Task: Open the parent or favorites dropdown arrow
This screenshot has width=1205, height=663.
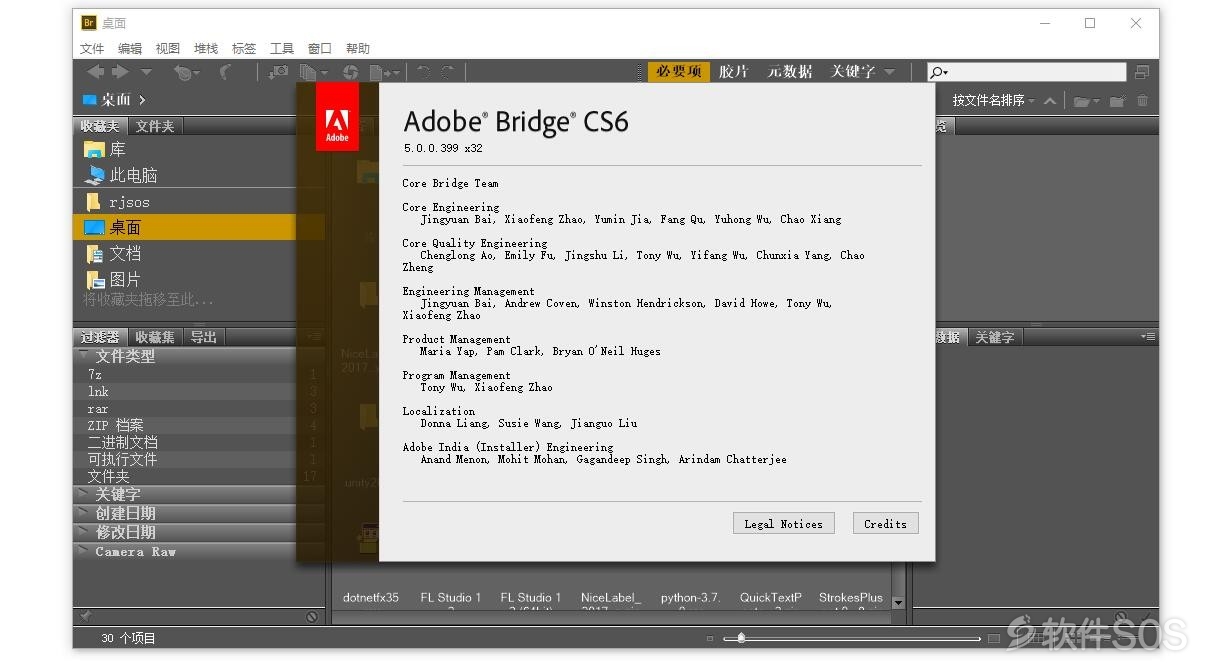Action: pyautogui.click(x=146, y=72)
